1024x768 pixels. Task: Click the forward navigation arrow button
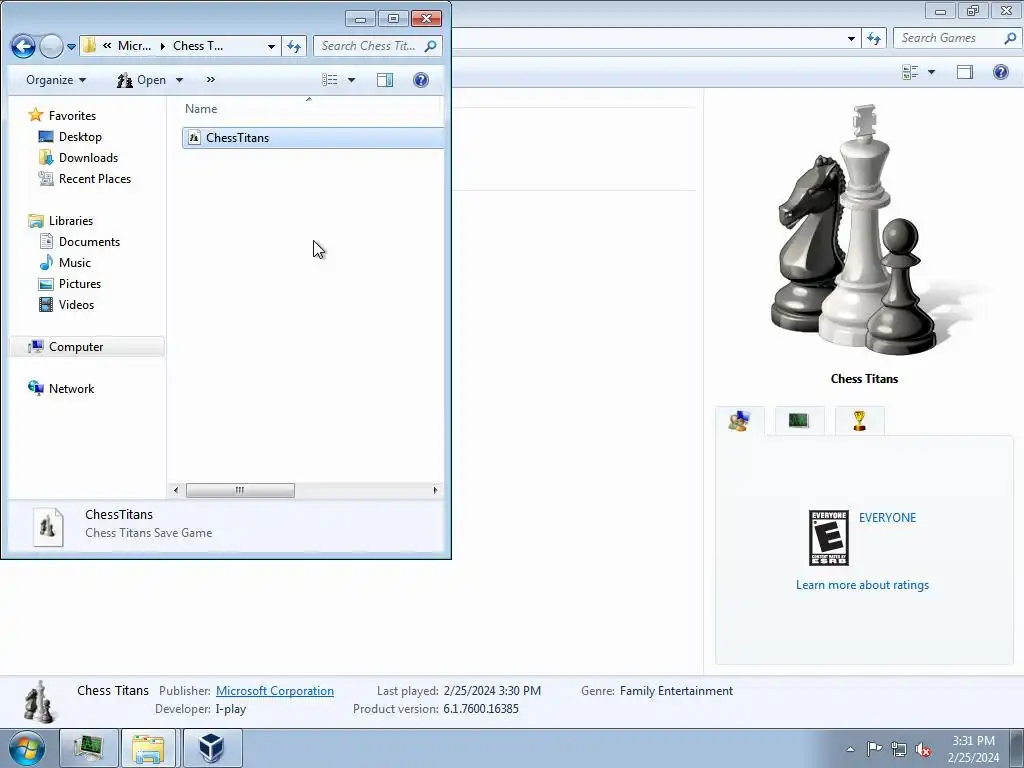[51, 46]
